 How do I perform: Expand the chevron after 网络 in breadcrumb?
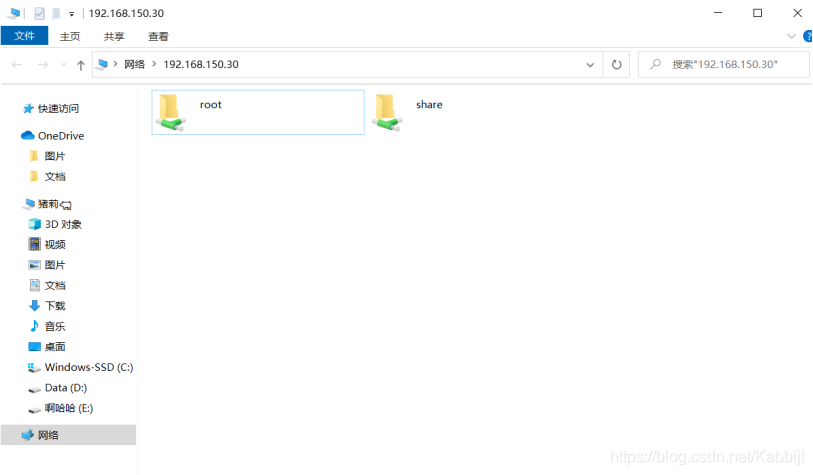pos(154,64)
